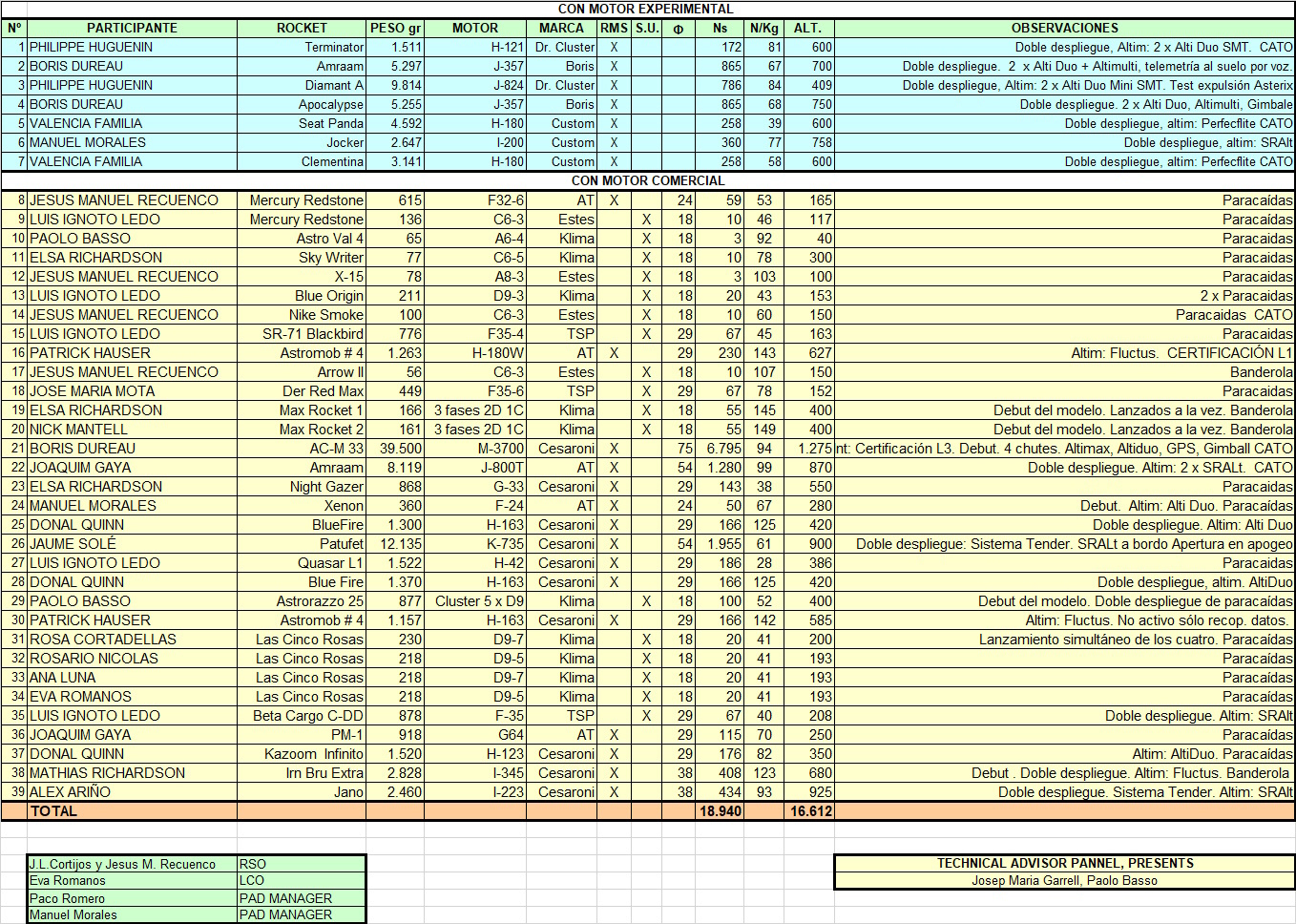Select the 16.612 total altitude cell
The image size is (1296, 924).
coord(810,810)
